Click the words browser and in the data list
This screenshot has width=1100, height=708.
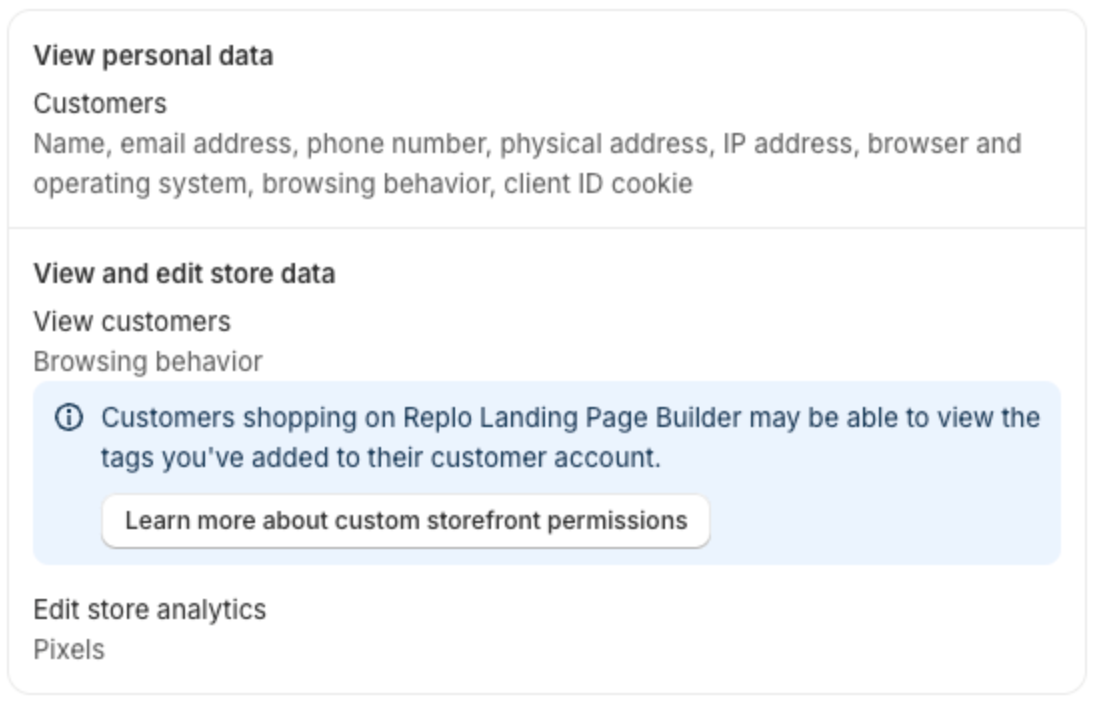944,144
